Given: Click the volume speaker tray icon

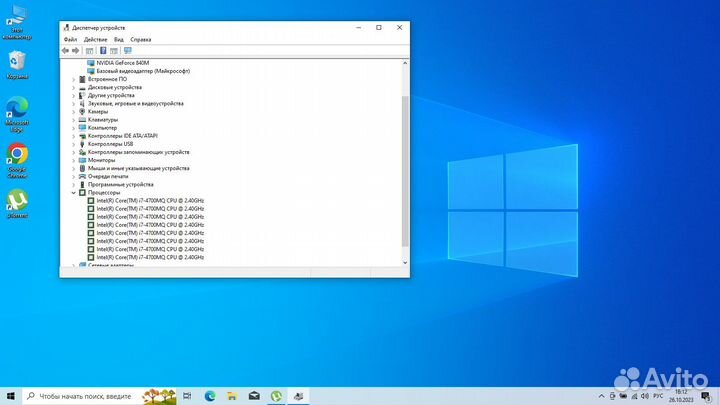Looking at the screenshot, I should (x=645, y=396).
